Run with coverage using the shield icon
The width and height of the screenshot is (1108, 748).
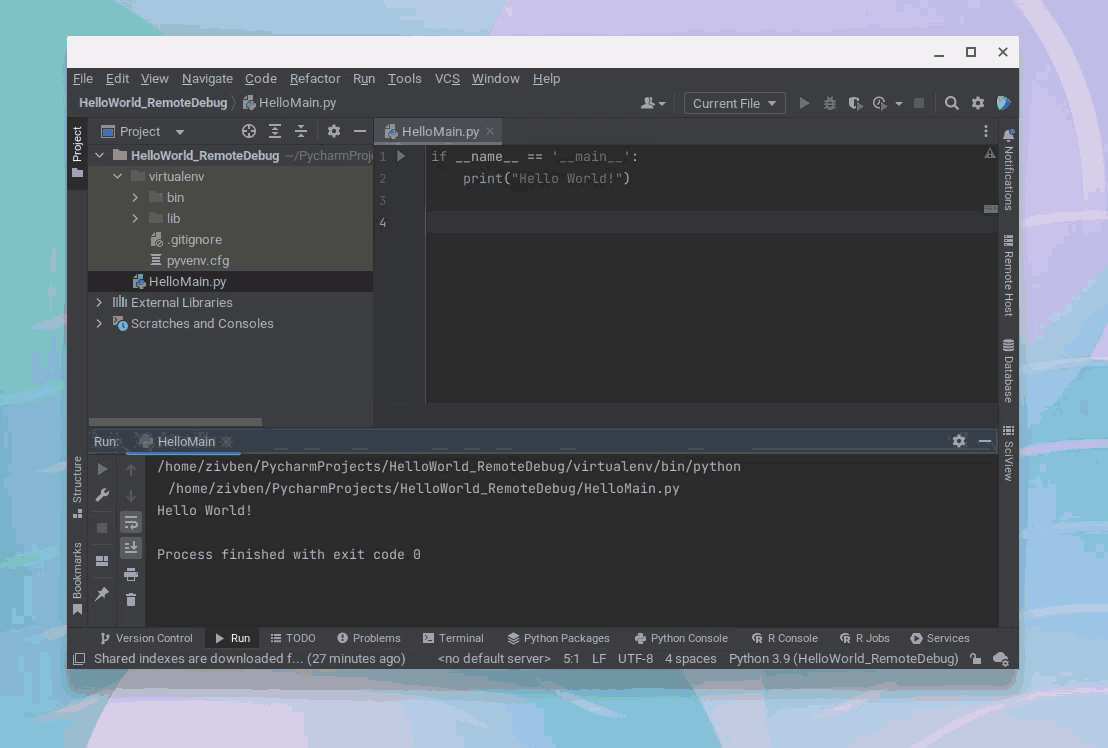coord(855,103)
